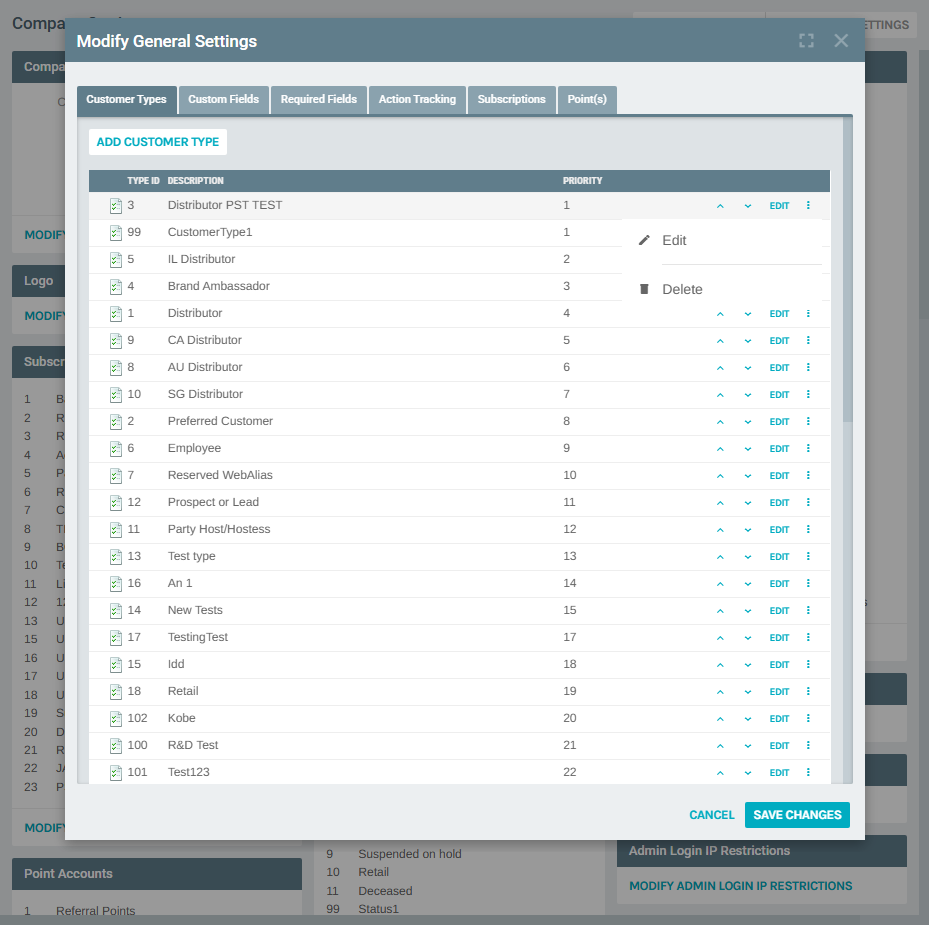Move Test type up in priority
The height and width of the screenshot is (925, 929).
(720, 557)
